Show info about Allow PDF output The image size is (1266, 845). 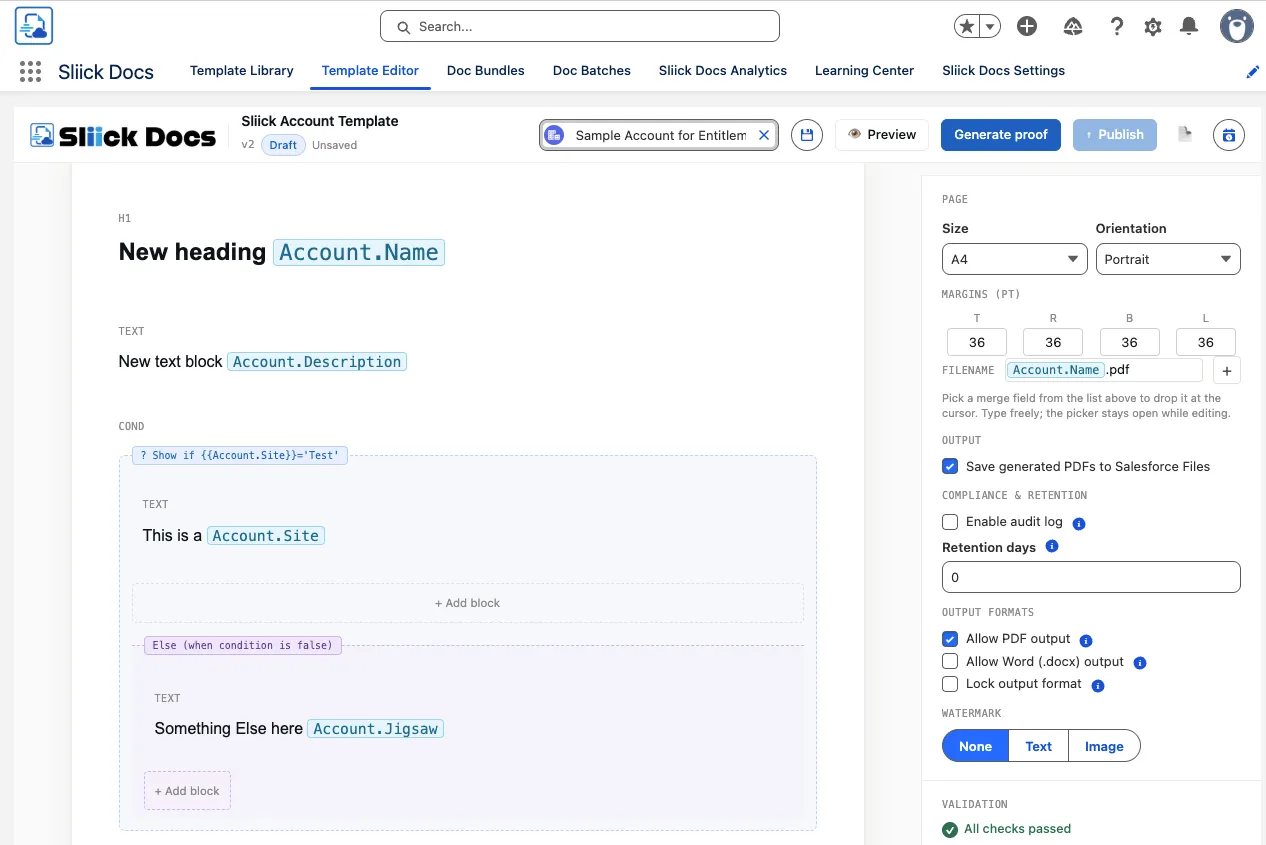point(1086,640)
